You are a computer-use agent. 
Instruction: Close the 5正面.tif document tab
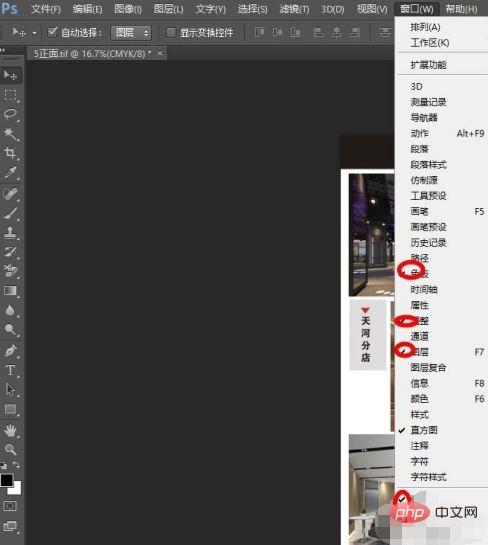pyautogui.click(x=160, y=53)
